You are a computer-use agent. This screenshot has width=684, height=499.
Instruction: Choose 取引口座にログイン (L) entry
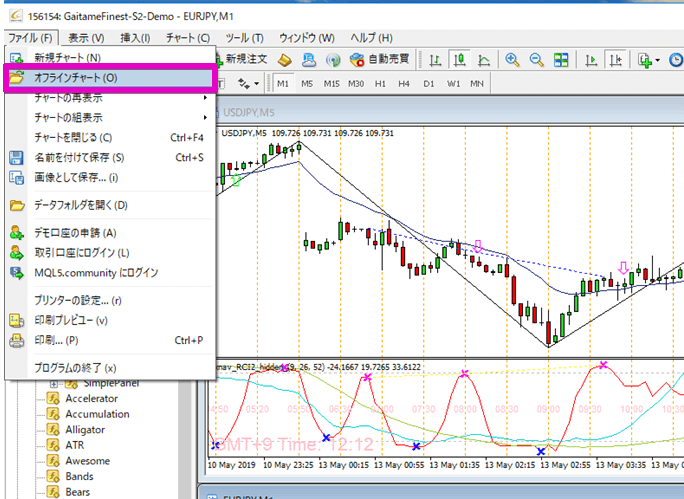pos(110,253)
